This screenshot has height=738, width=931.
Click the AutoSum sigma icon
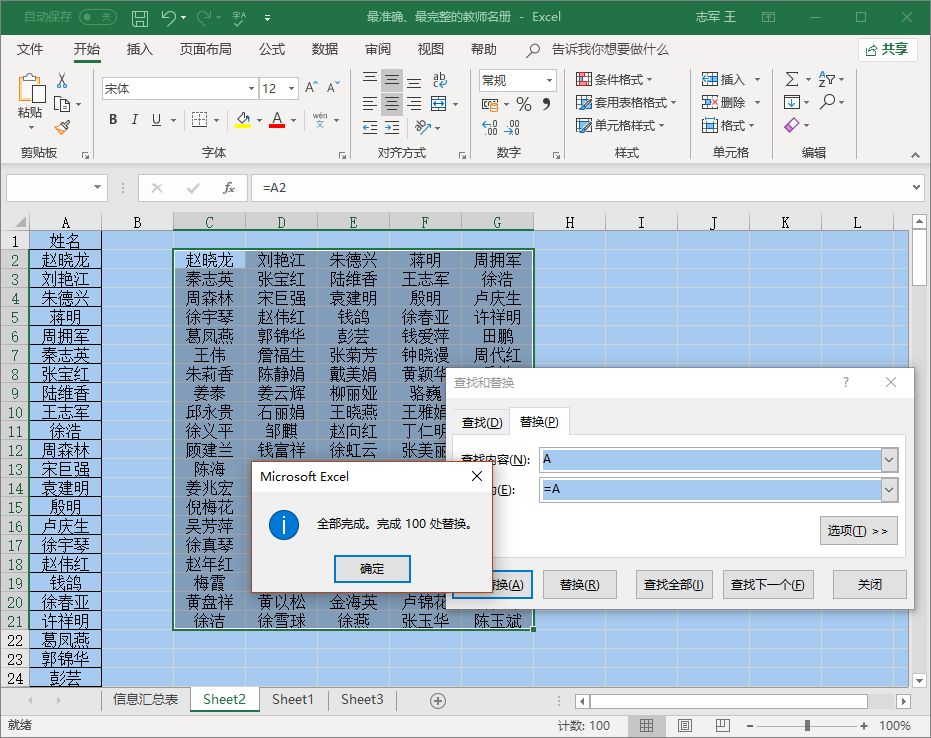(792, 79)
